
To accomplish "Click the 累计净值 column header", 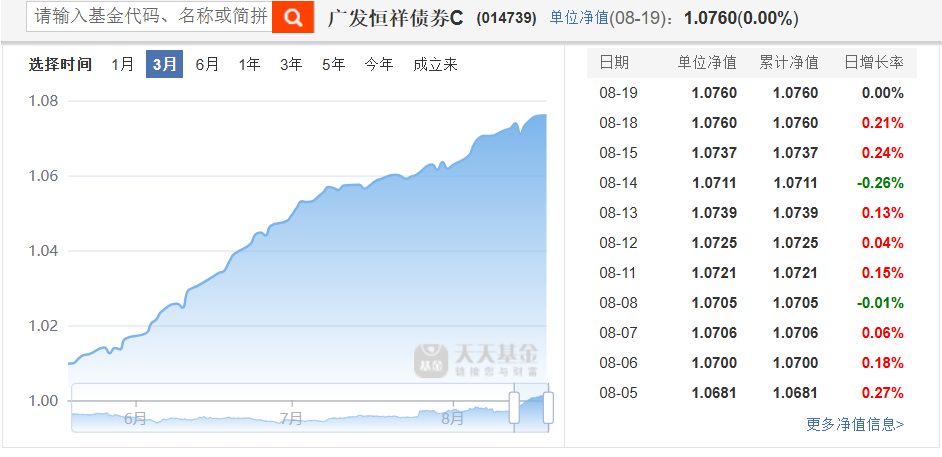I will (x=789, y=62).
